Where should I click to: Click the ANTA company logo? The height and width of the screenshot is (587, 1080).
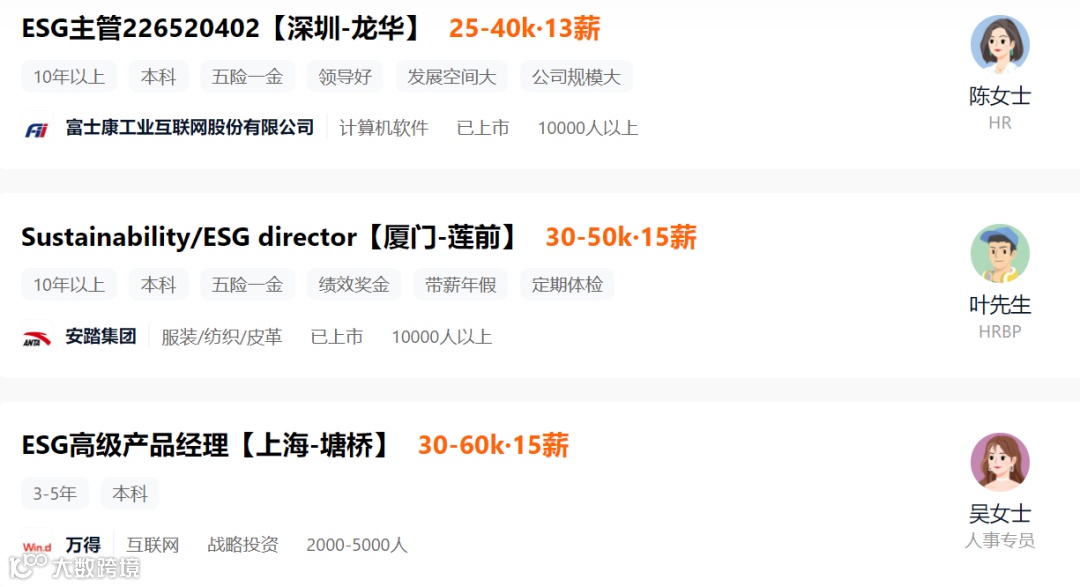point(37,337)
